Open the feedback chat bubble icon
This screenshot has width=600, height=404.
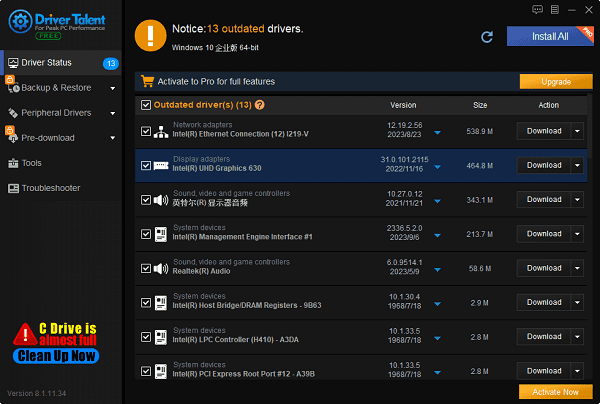(537, 10)
